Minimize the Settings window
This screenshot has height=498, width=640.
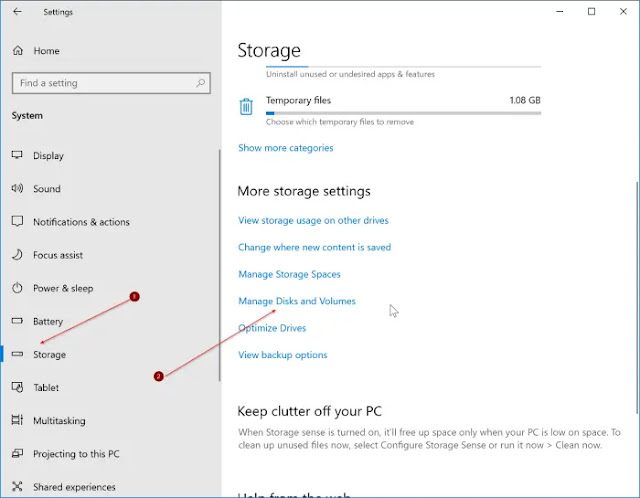point(560,11)
